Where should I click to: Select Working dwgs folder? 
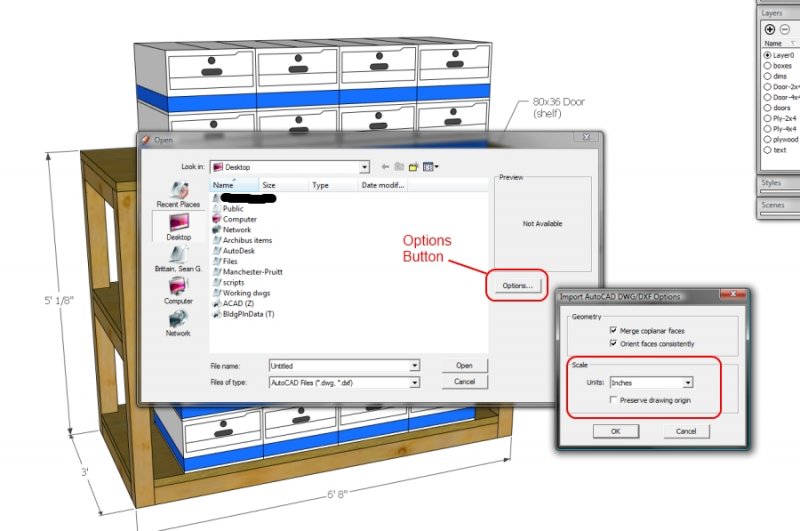(x=241, y=293)
